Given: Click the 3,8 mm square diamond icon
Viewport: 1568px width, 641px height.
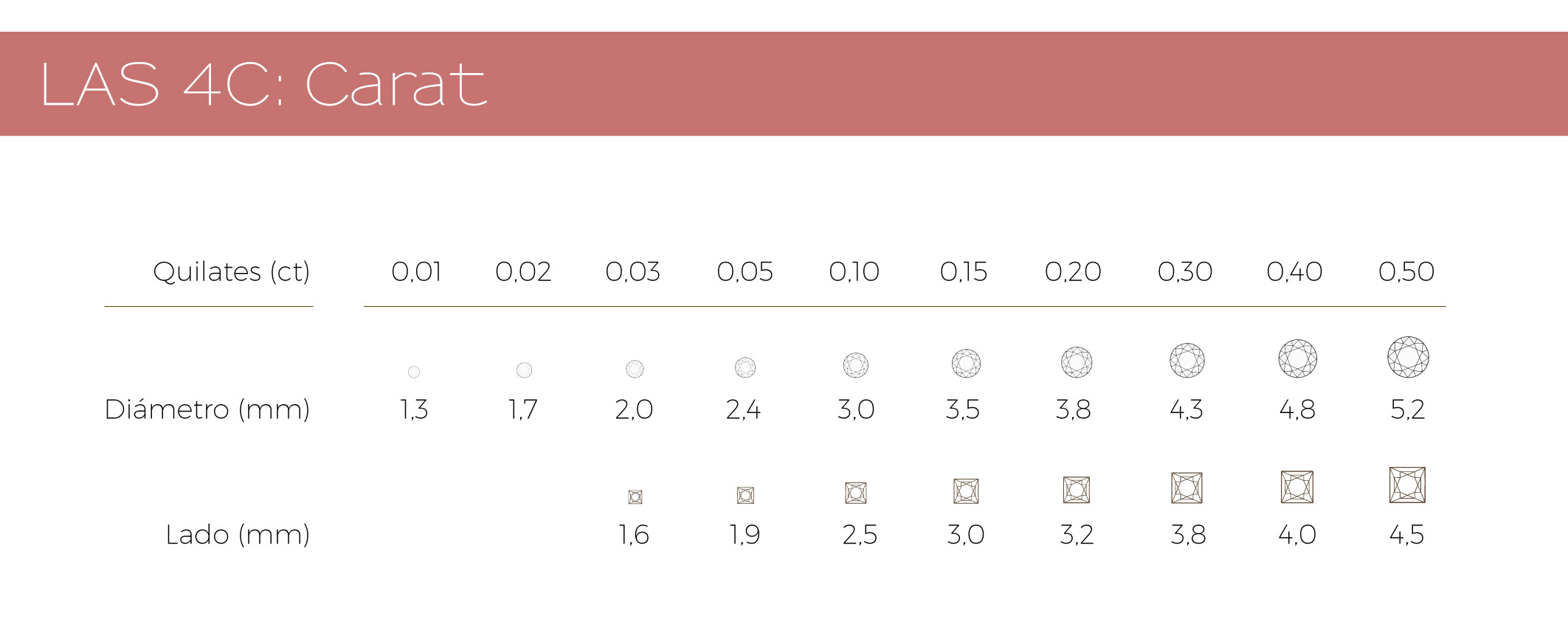Looking at the screenshot, I should 1187,488.
